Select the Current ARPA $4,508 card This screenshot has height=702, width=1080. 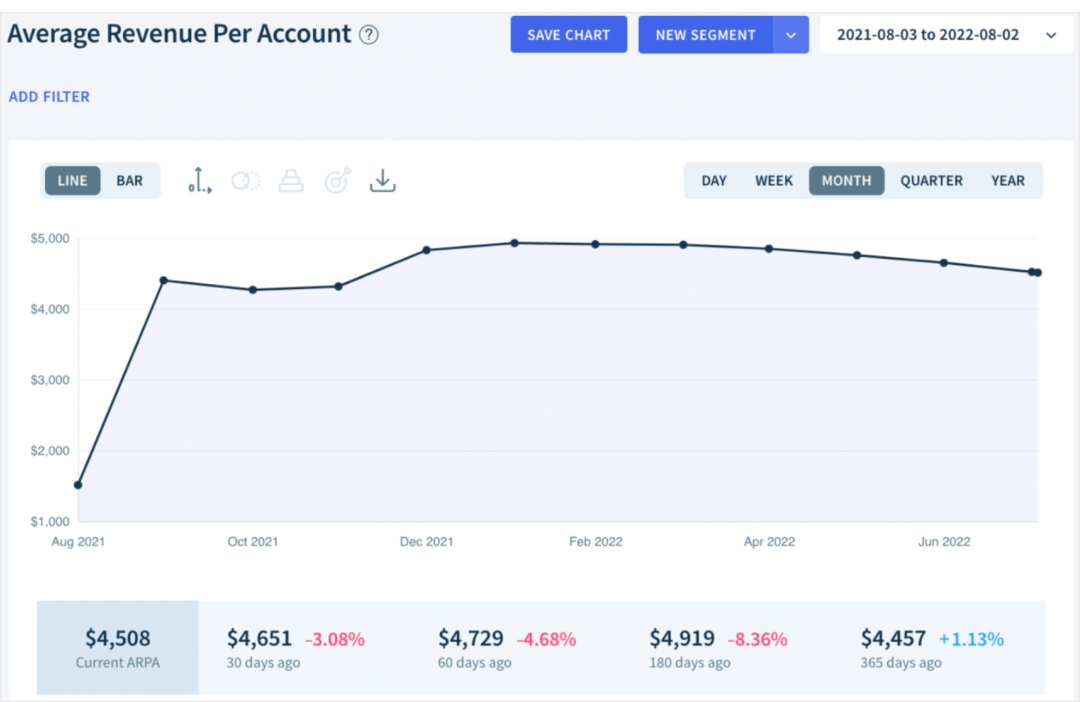pyautogui.click(x=118, y=648)
